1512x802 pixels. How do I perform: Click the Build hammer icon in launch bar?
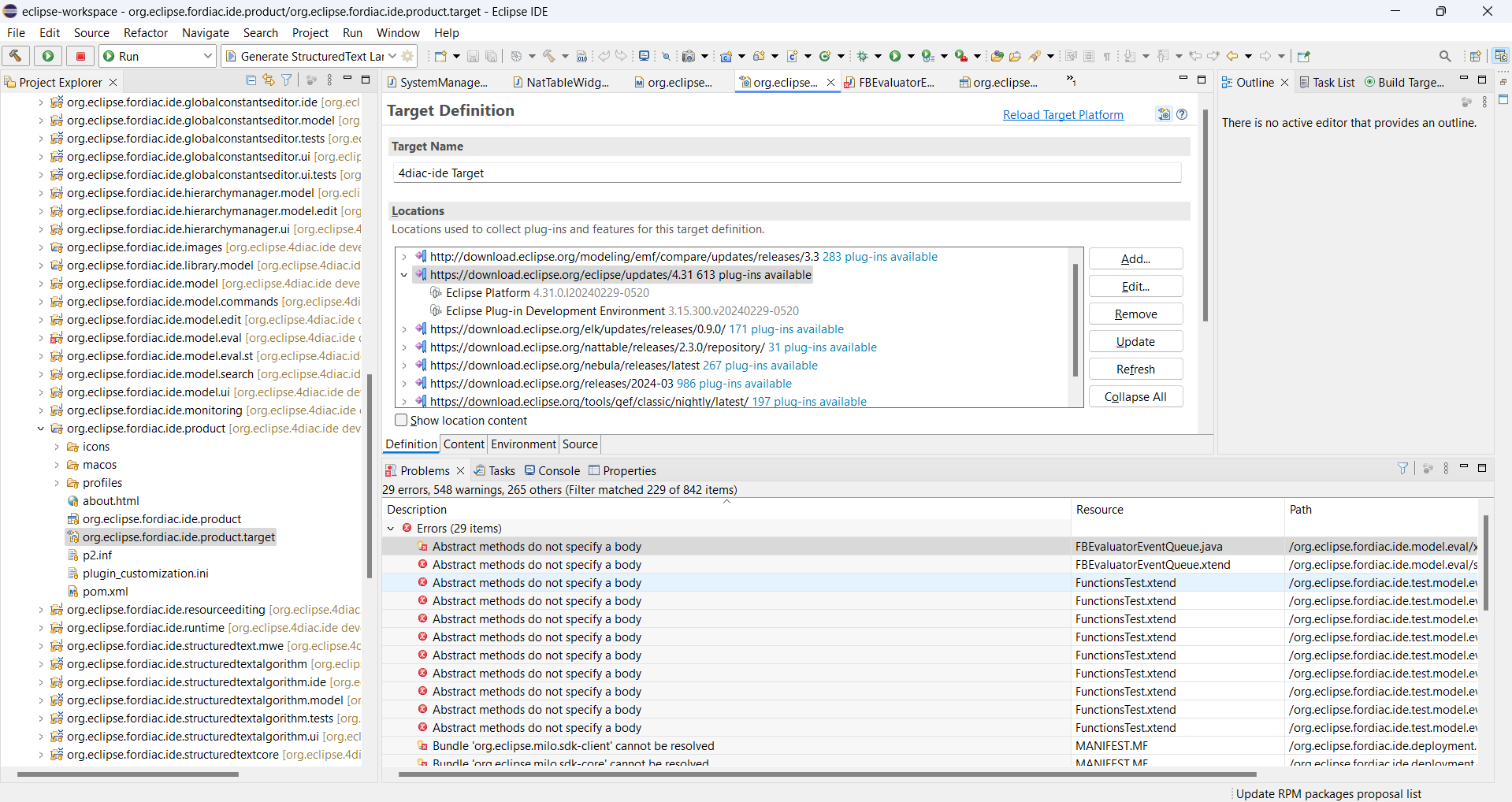click(x=16, y=56)
